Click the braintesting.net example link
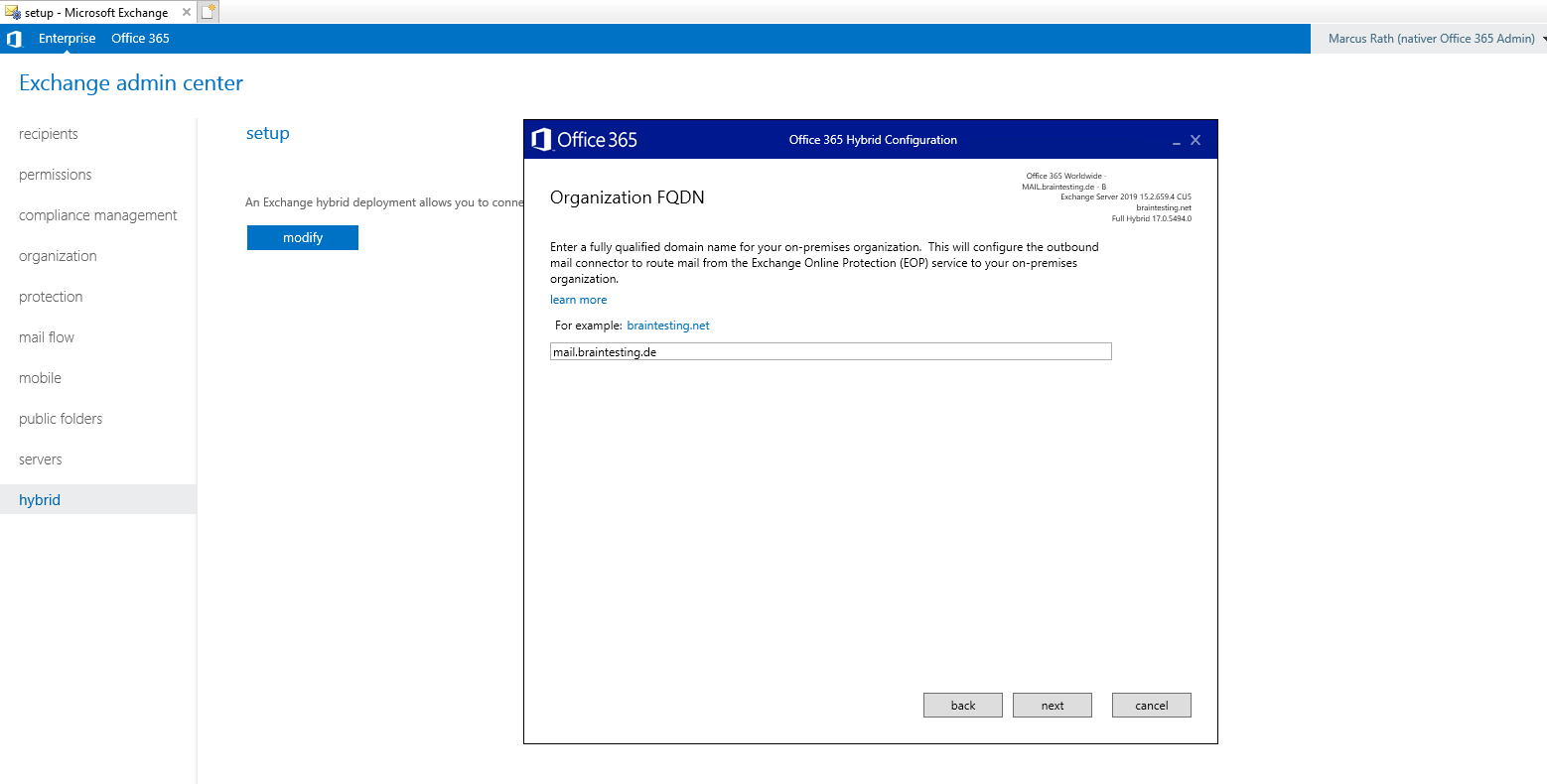The width and height of the screenshot is (1547, 784). (668, 326)
